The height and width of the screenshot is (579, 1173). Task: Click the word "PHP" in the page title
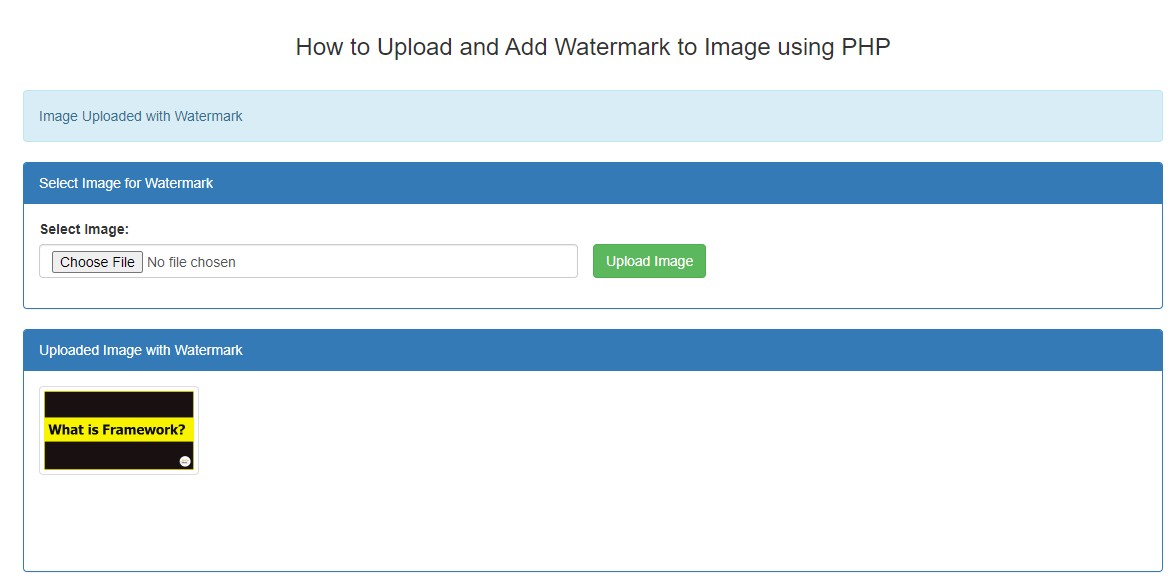tap(866, 47)
